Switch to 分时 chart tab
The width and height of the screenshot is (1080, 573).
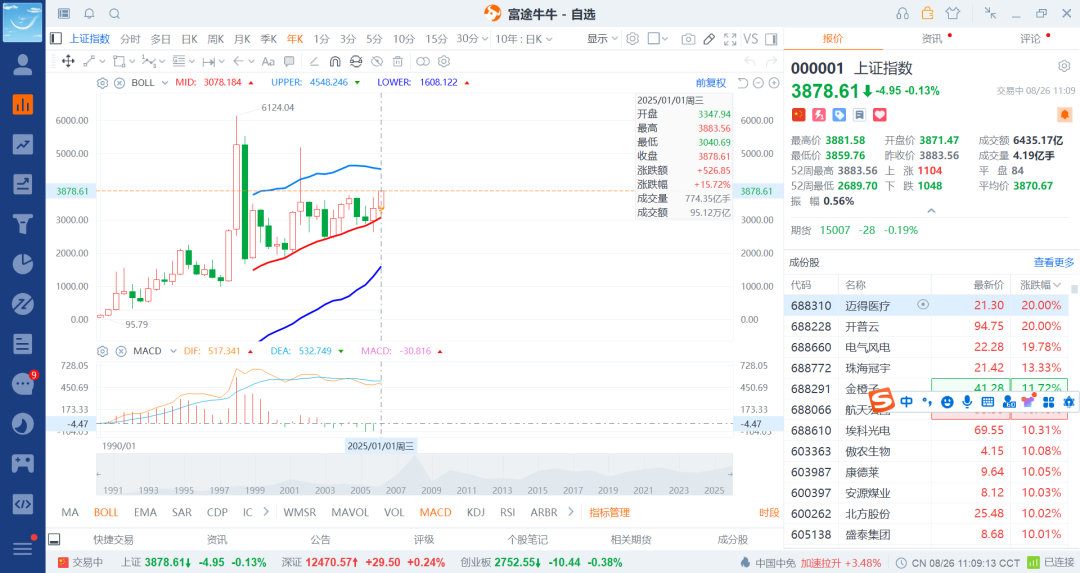(x=129, y=39)
